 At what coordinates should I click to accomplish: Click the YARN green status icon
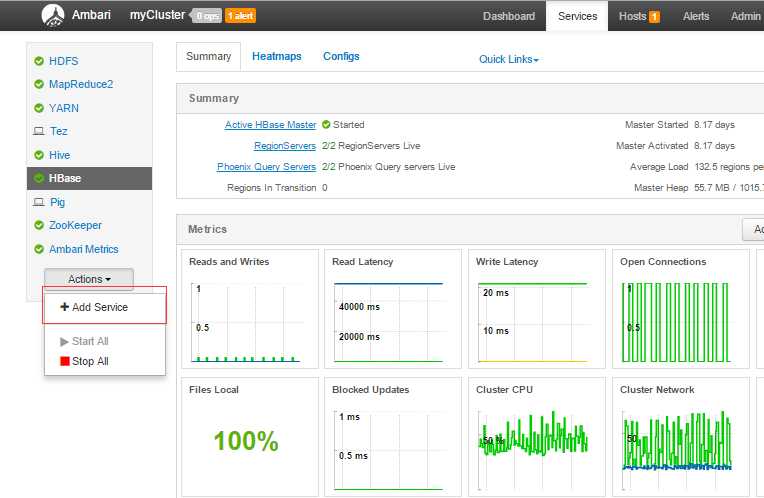point(39,108)
